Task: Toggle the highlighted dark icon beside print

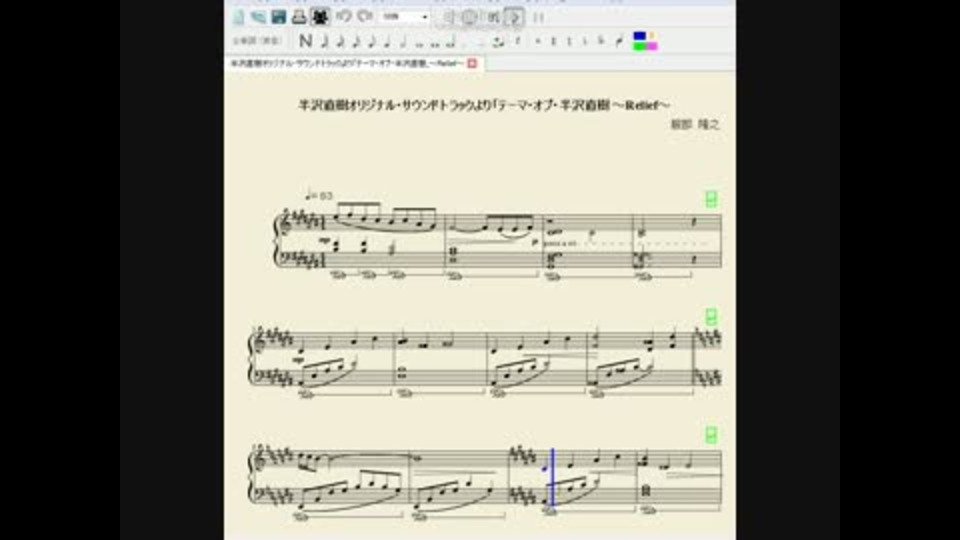Action: point(320,17)
